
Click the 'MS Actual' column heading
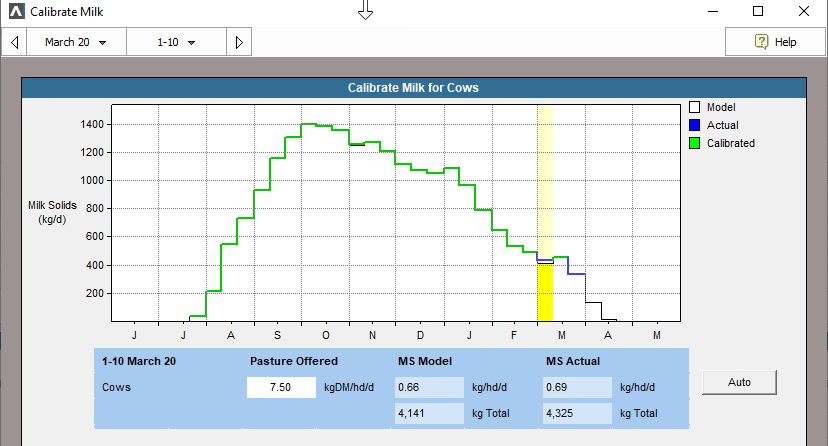click(x=573, y=362)
